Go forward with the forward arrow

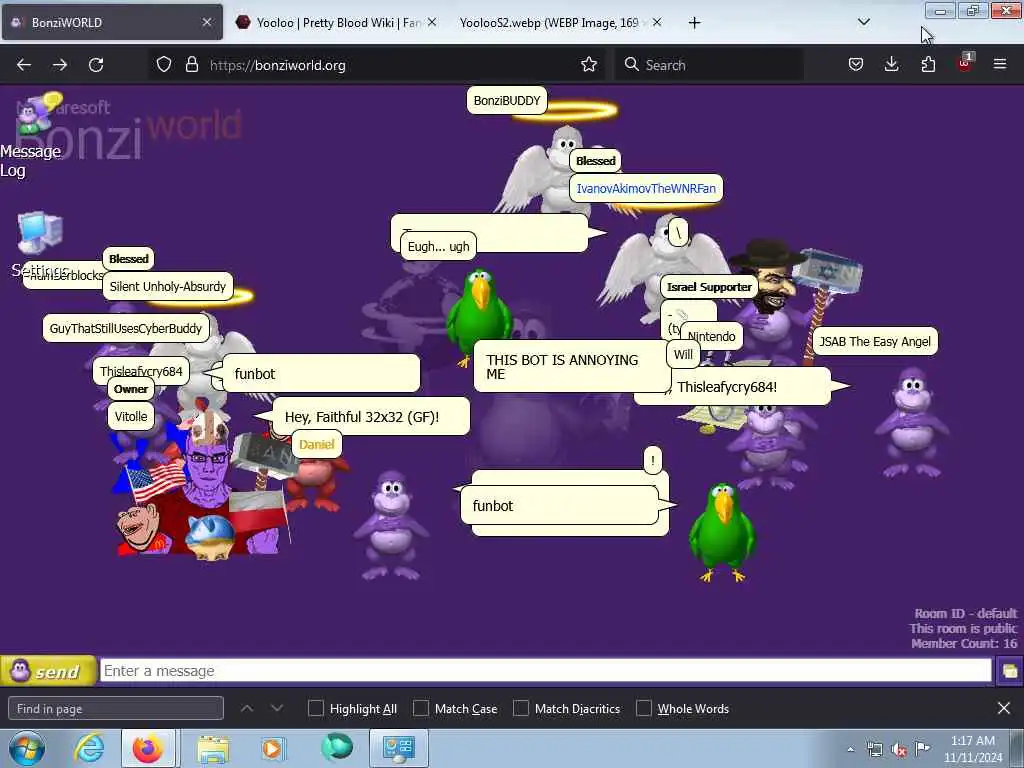click(x=60, y=65)
